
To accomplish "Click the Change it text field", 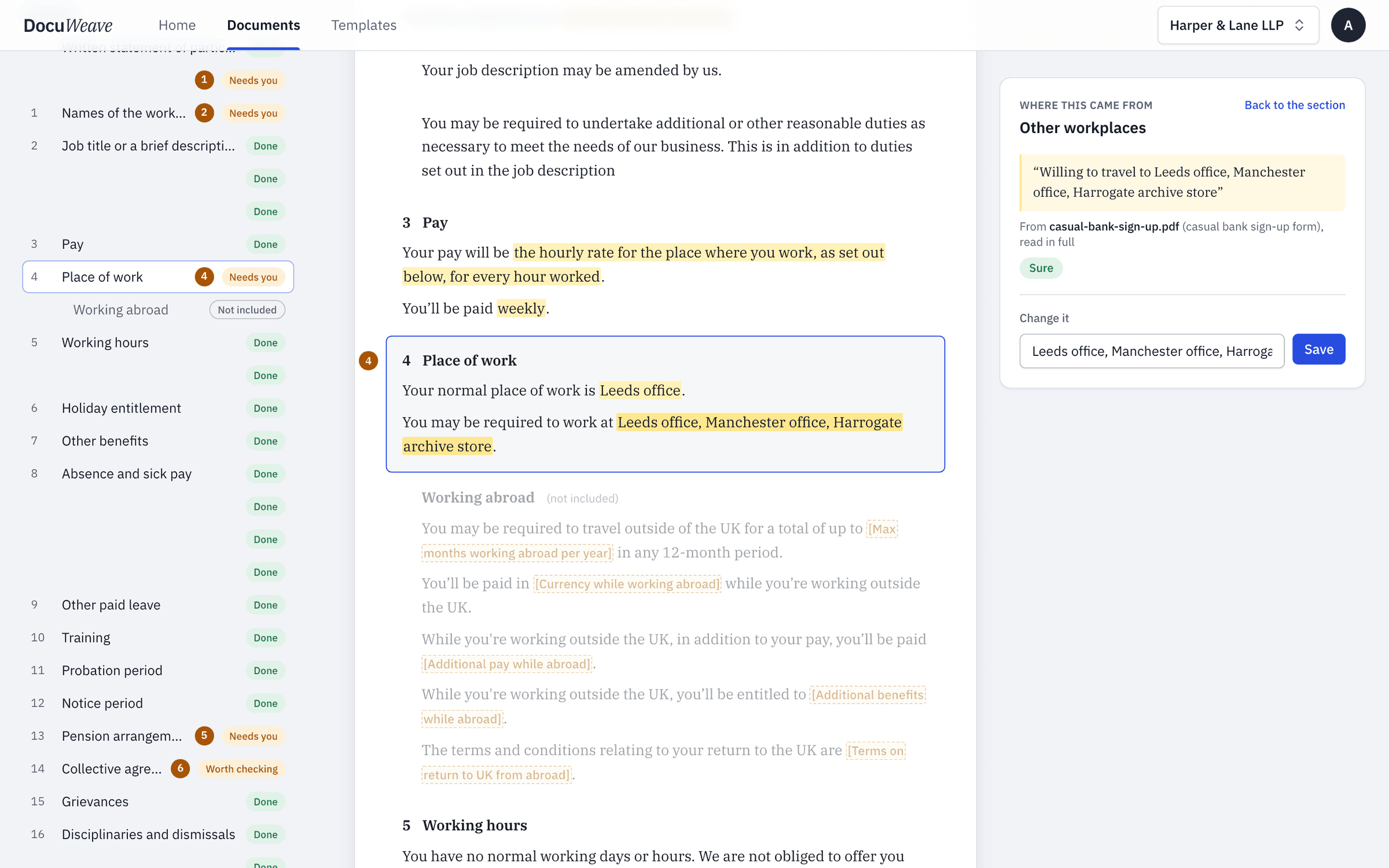I will pos(1152,351).
